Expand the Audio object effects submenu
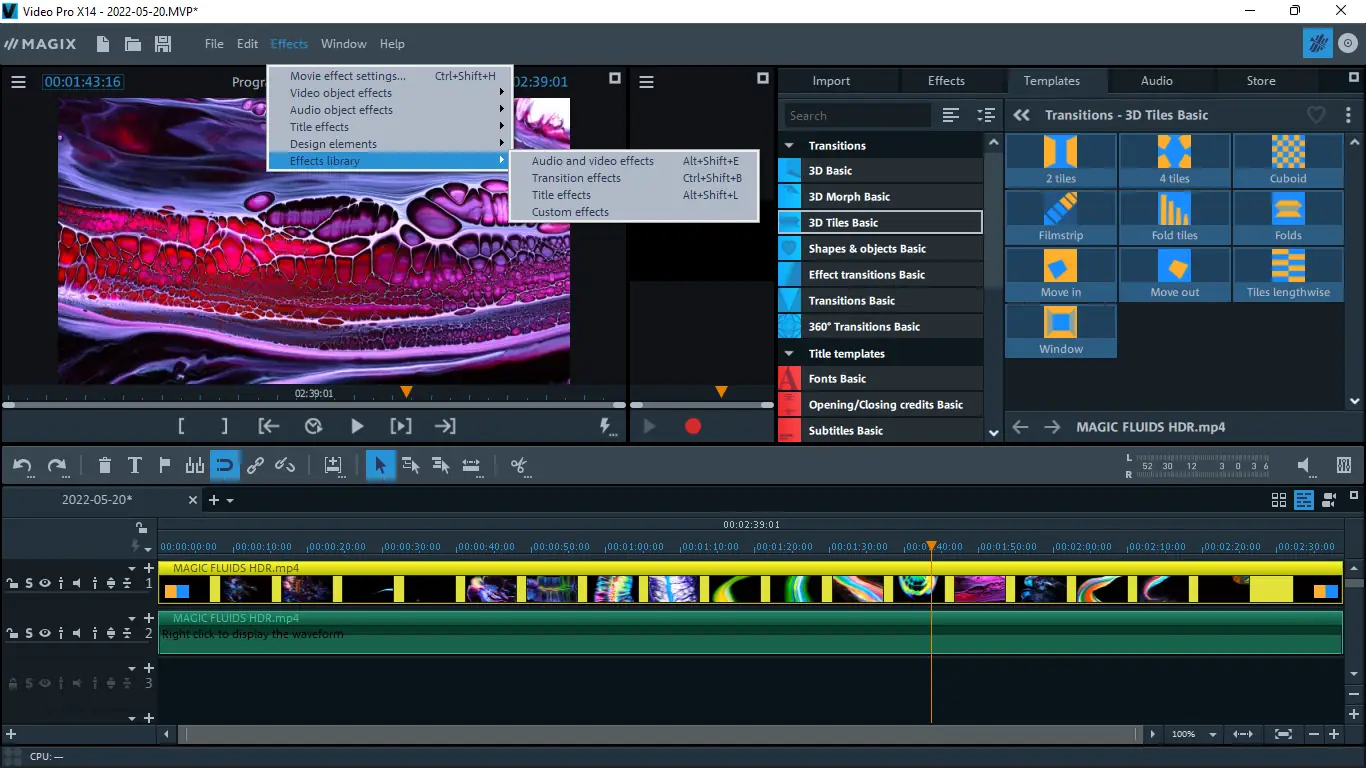The width and height of the screenshot is (1366, 768). click(x=390, y=110)
